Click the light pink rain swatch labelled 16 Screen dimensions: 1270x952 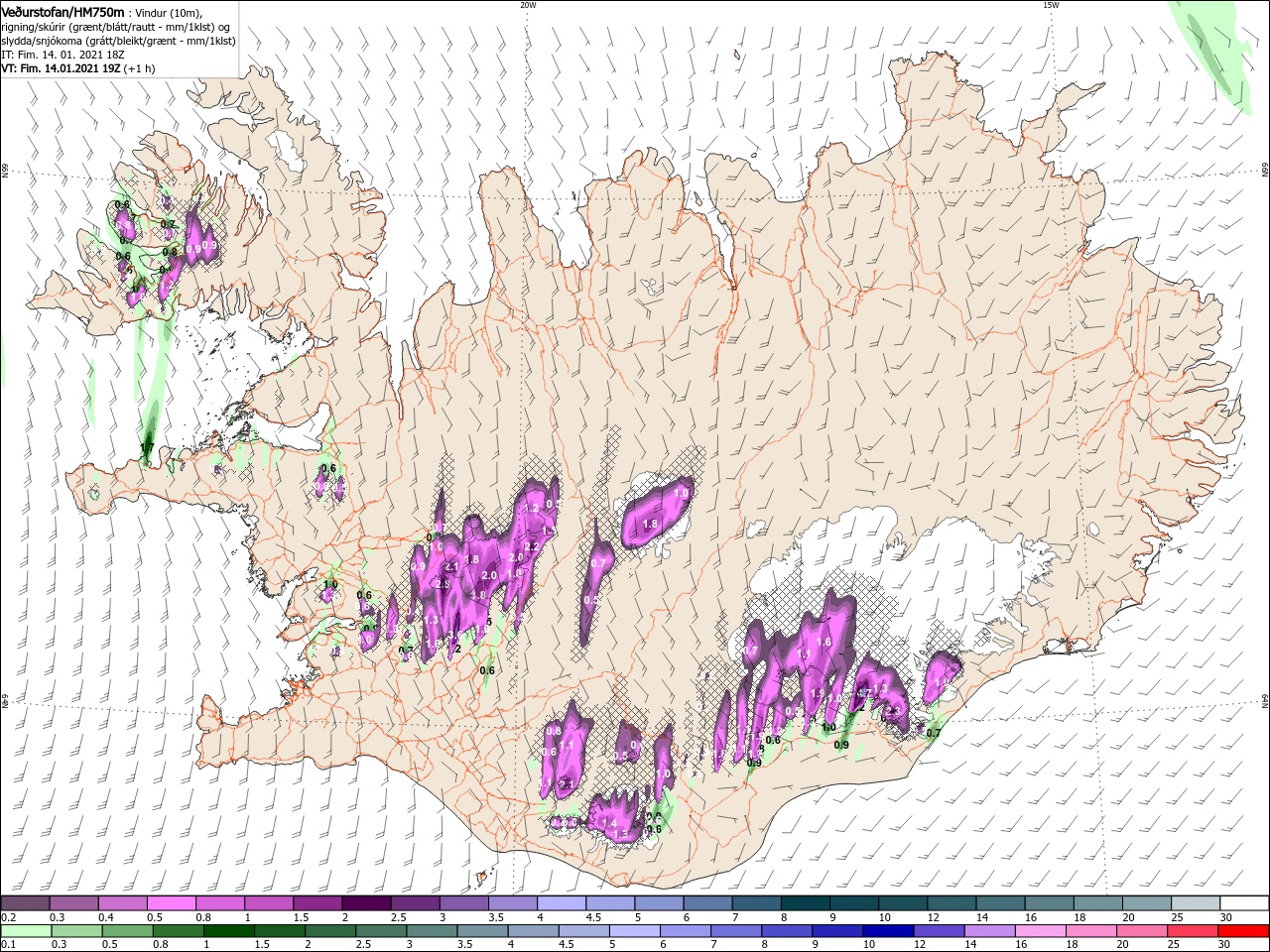(1042, 931)
